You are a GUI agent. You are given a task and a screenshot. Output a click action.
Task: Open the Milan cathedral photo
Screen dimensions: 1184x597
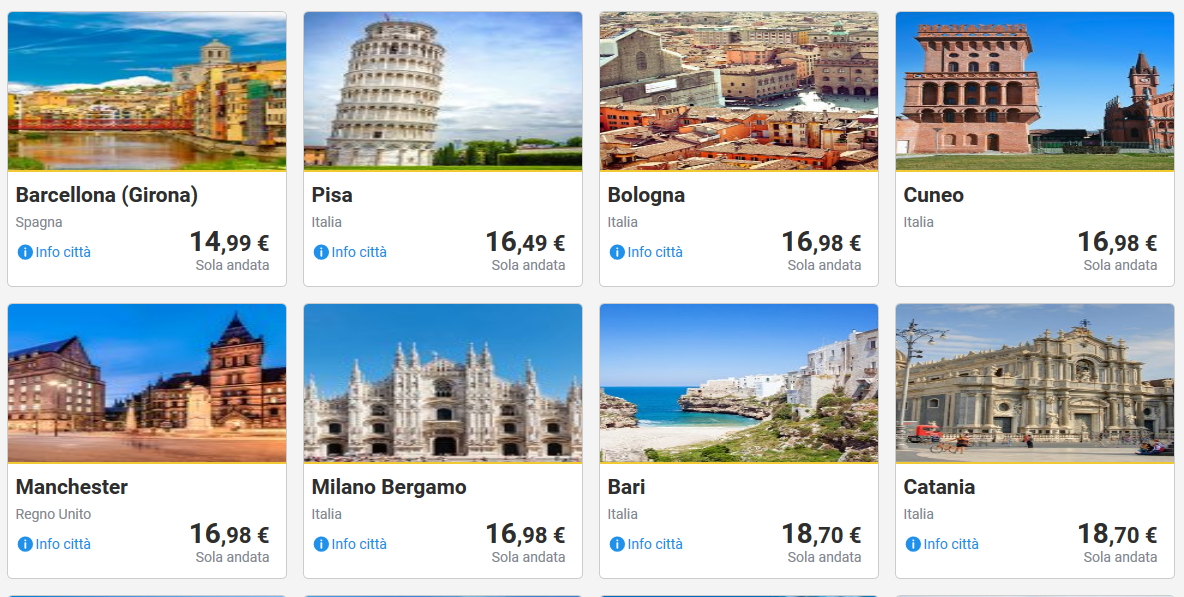tap(443, 383)
